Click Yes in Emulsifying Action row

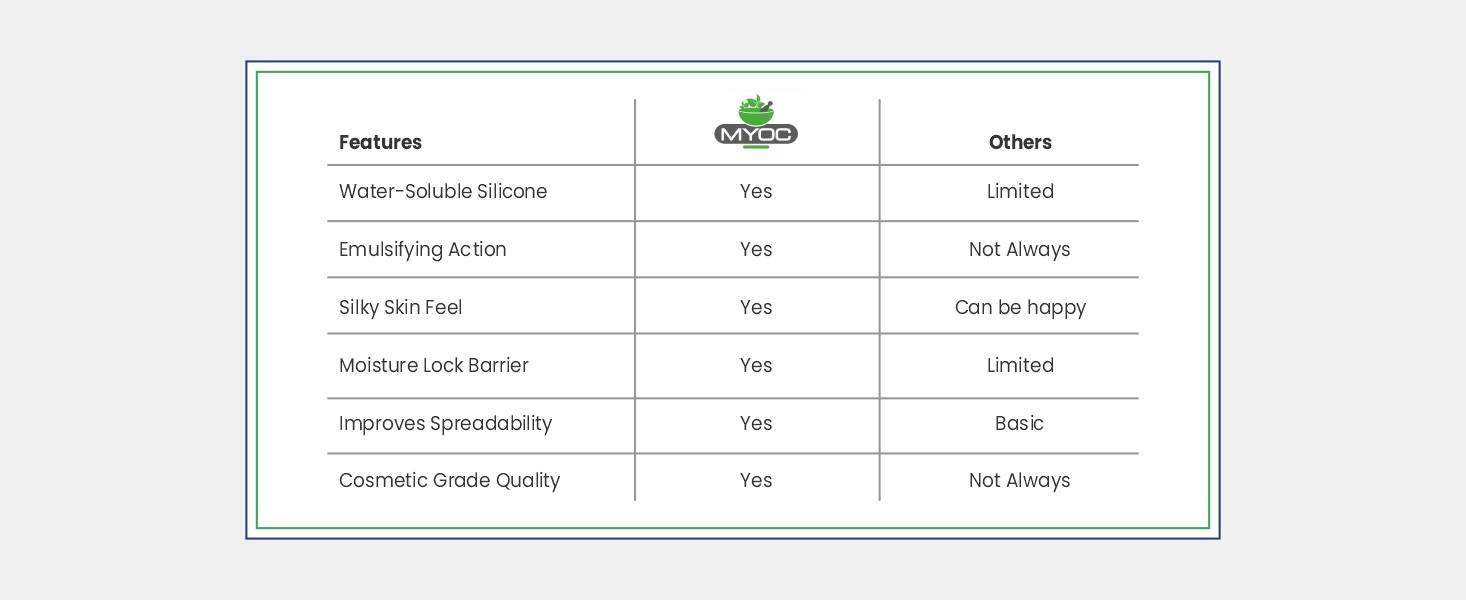click(756, 250)
